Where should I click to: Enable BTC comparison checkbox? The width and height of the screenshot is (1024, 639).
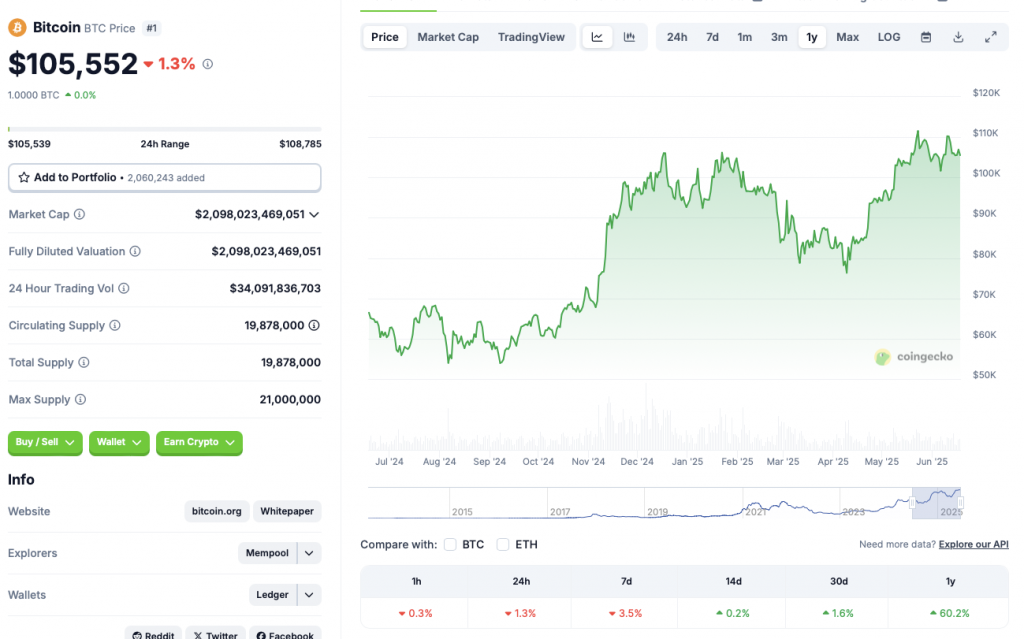point(450,544)
